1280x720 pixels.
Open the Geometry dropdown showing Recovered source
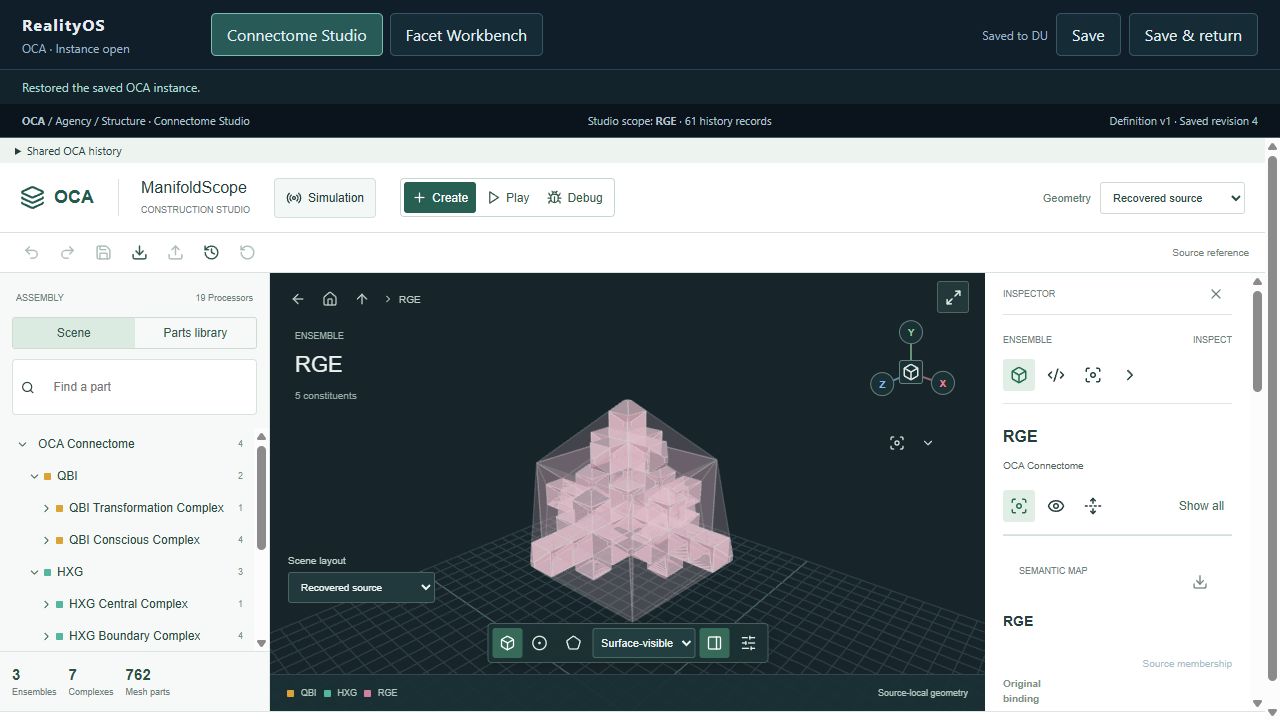(x=1172, y=198)
